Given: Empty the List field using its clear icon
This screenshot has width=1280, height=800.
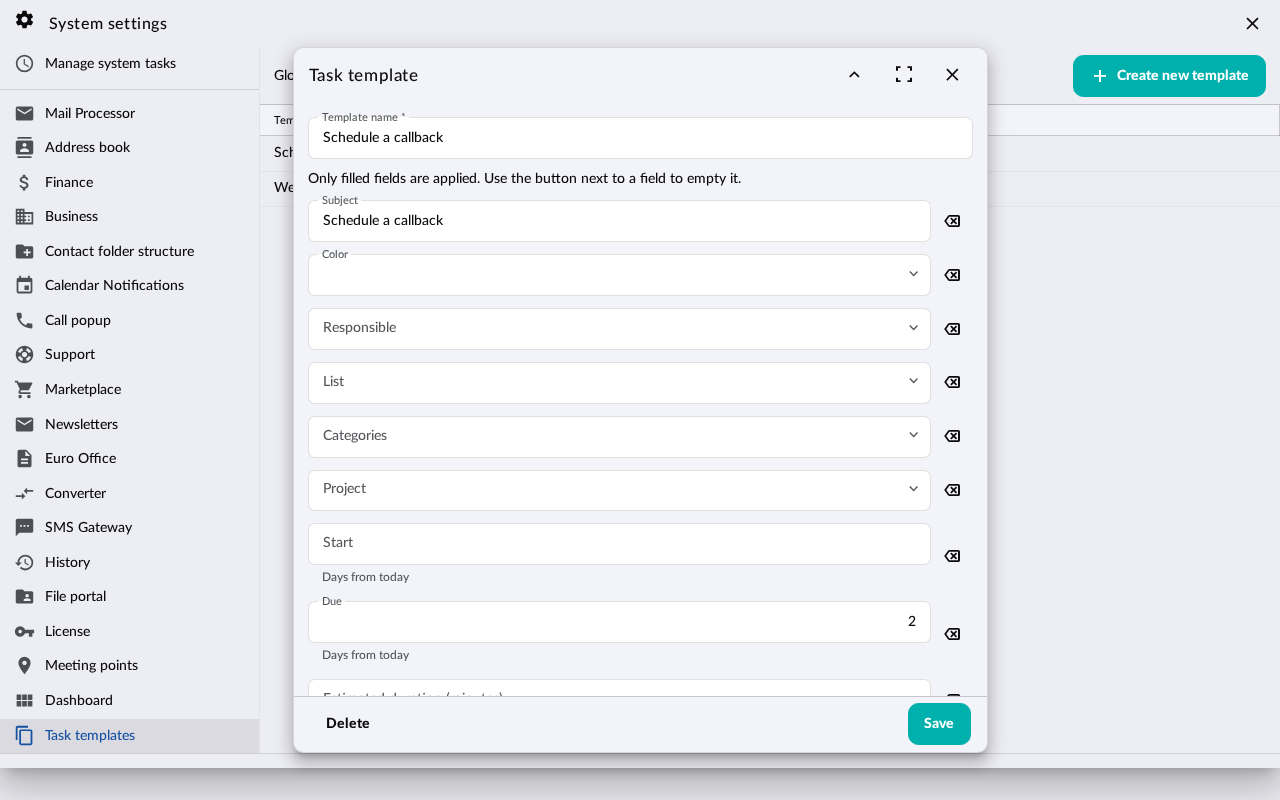Looking at the screenshot, I should click(952, 382).
